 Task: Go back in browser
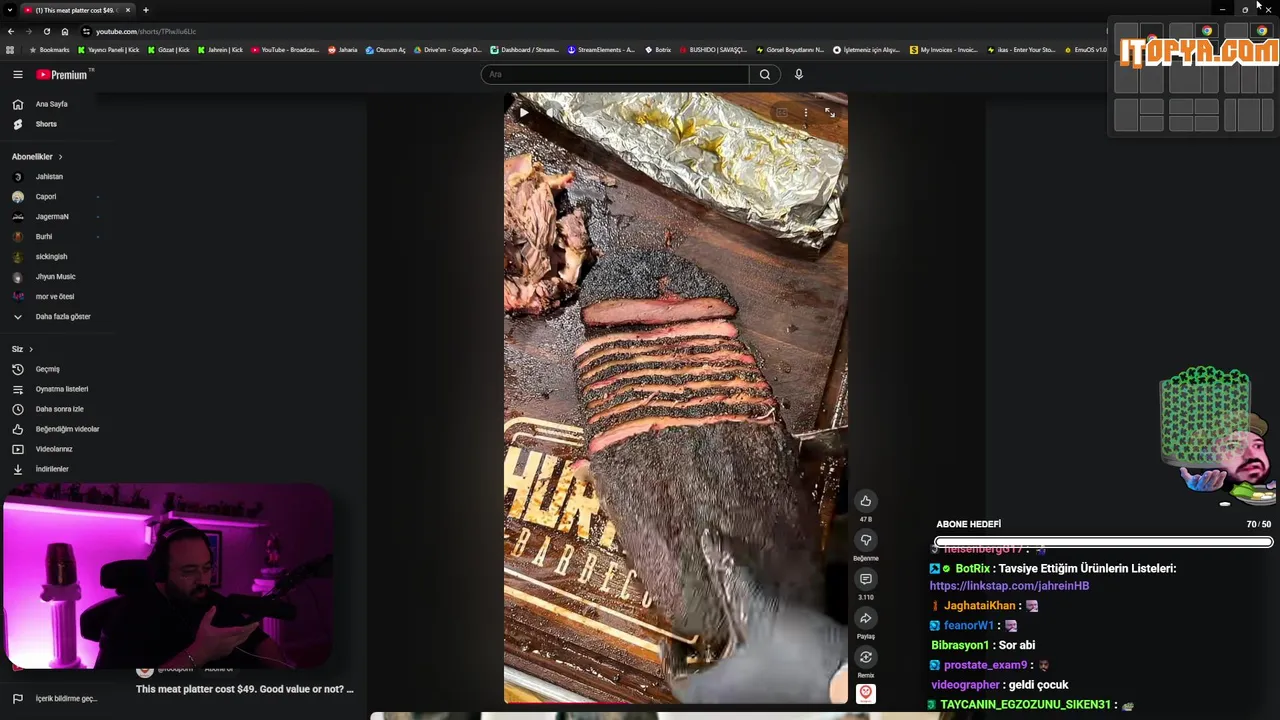point(10,31)
